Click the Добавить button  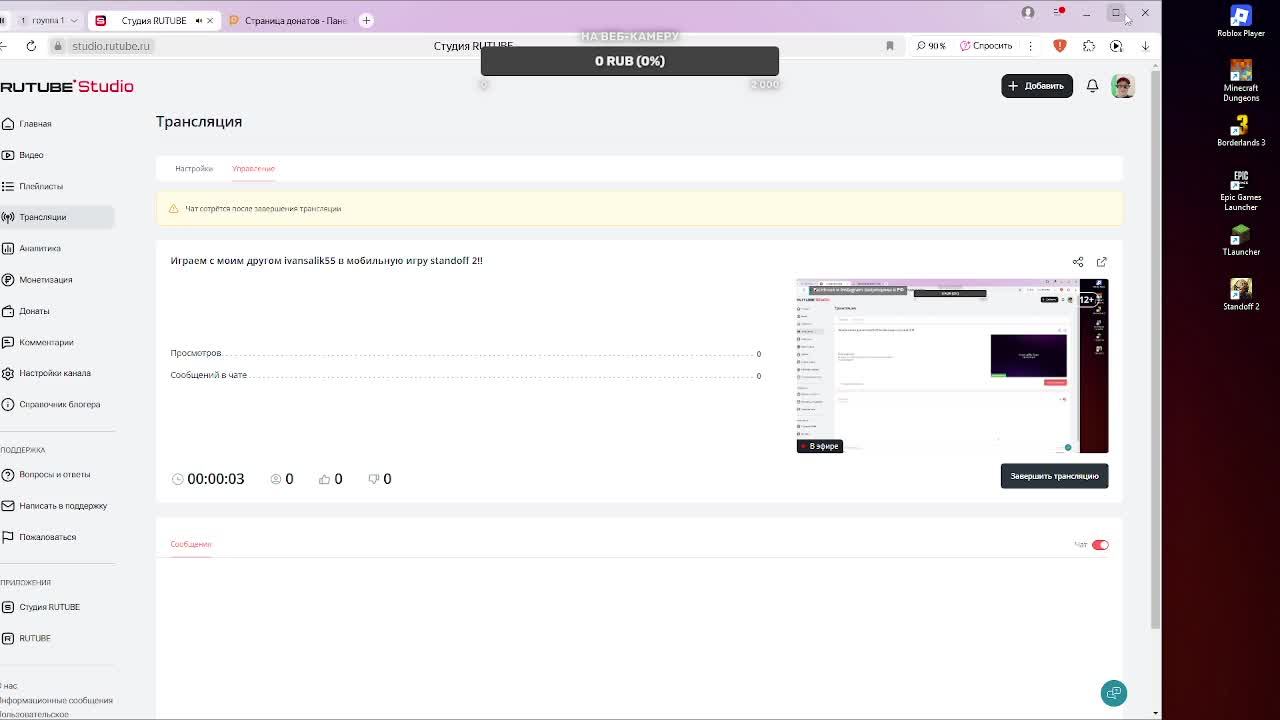click(x=1036, y=86)
